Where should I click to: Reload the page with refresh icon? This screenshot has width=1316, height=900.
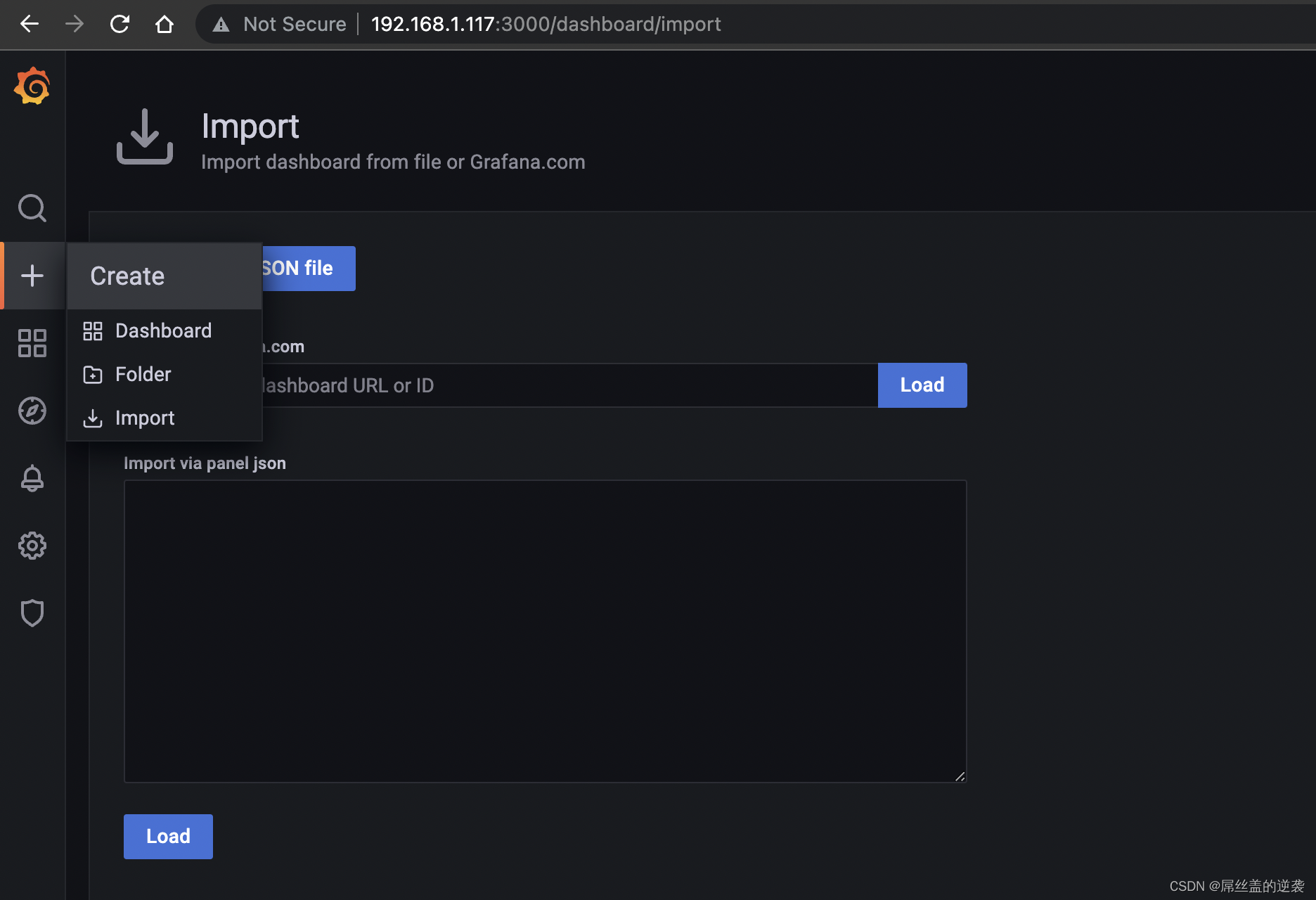(120, 24)
